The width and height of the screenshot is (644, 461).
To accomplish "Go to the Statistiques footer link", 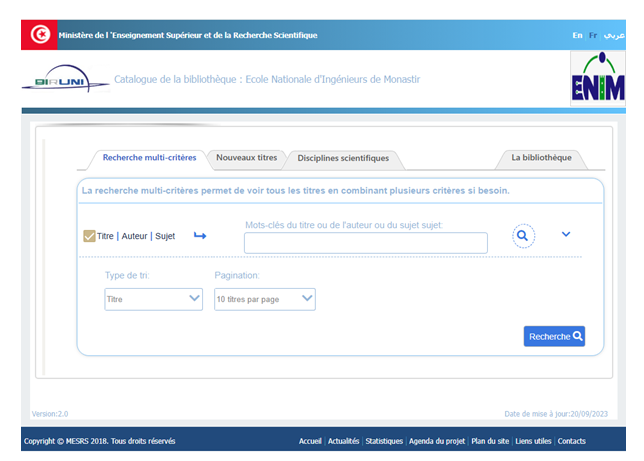I will [384, 441].
